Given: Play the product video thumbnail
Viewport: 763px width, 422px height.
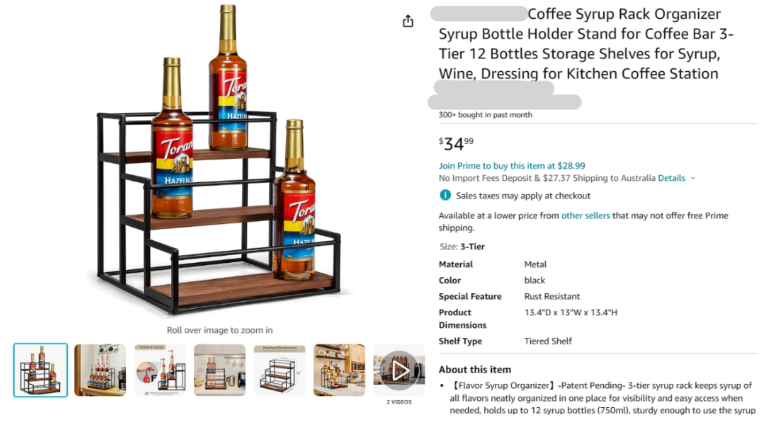Looking at the screenshot, I should (x=399, y=370).
